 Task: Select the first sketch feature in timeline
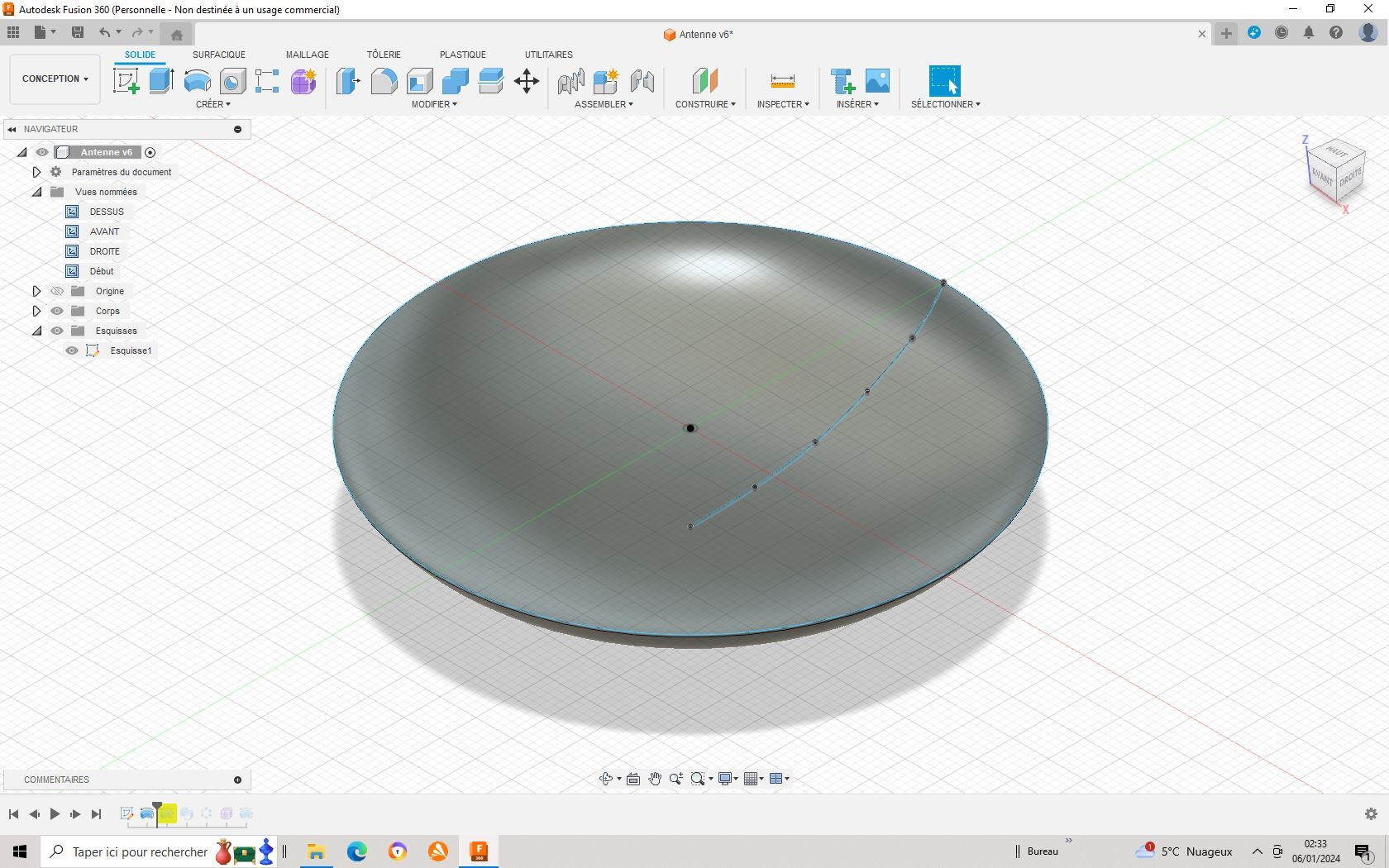(127, 814)
